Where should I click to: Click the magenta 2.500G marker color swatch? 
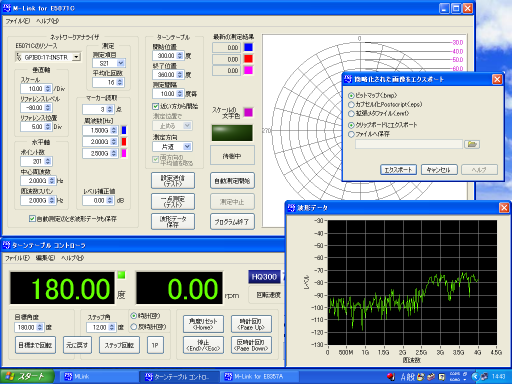(x=124, y=153)
